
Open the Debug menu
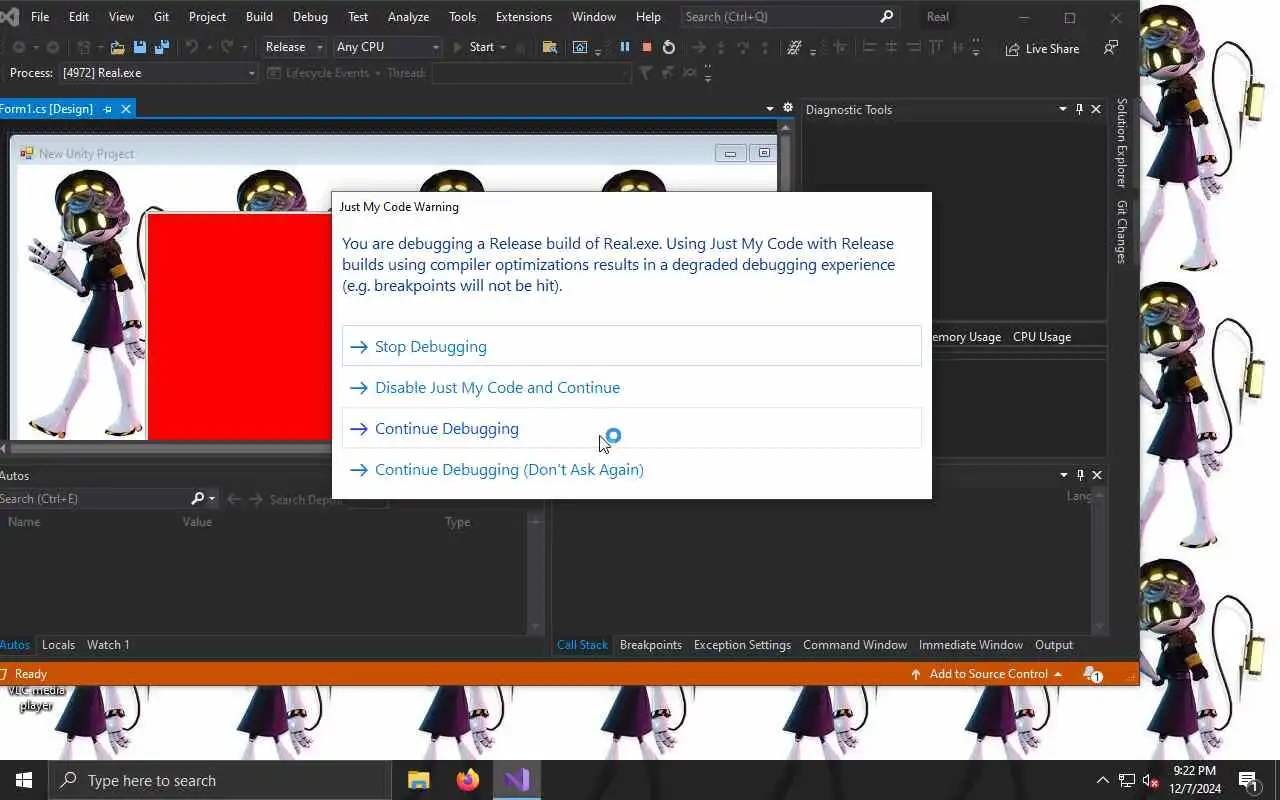tap(310, 17)
